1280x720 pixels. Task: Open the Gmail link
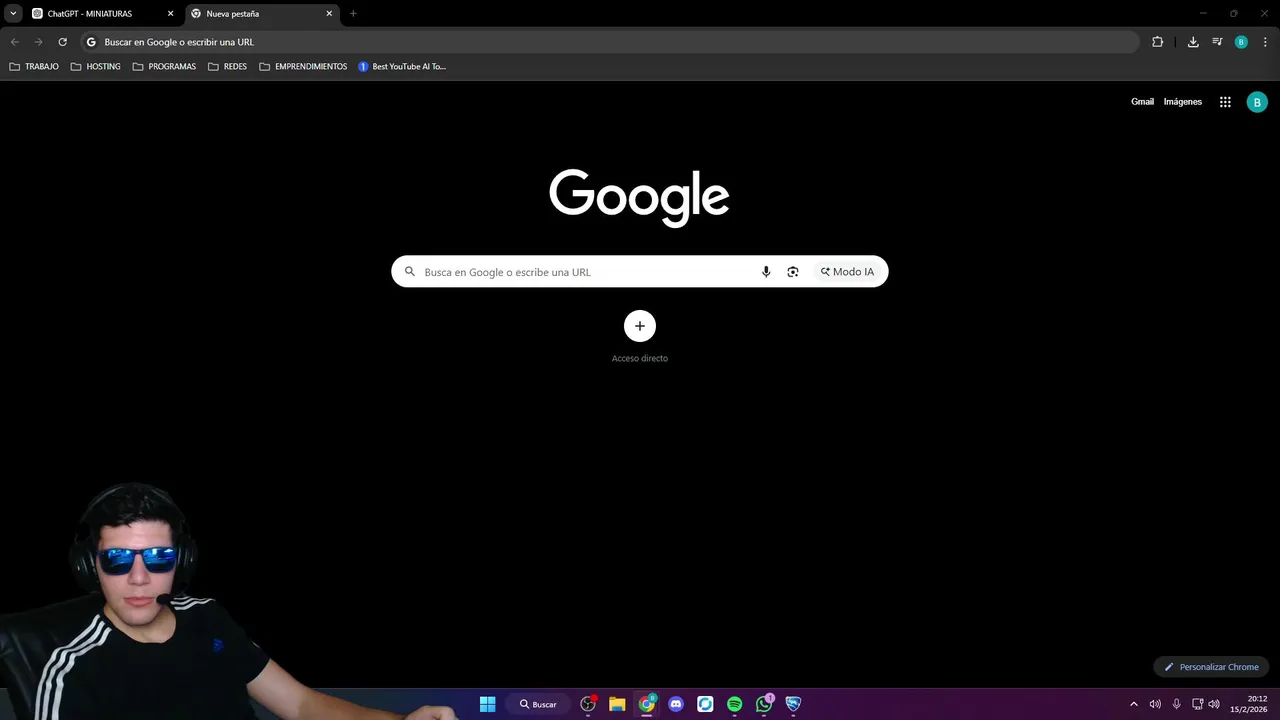1142,102
